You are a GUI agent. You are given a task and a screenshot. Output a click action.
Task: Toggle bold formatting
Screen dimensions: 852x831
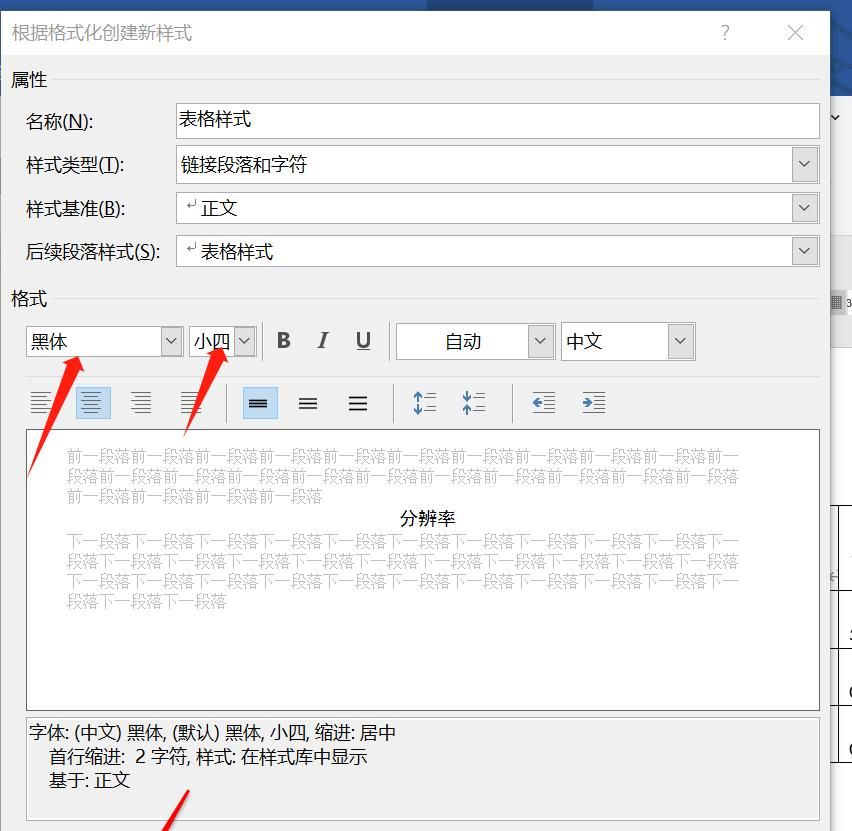[284, 341]
